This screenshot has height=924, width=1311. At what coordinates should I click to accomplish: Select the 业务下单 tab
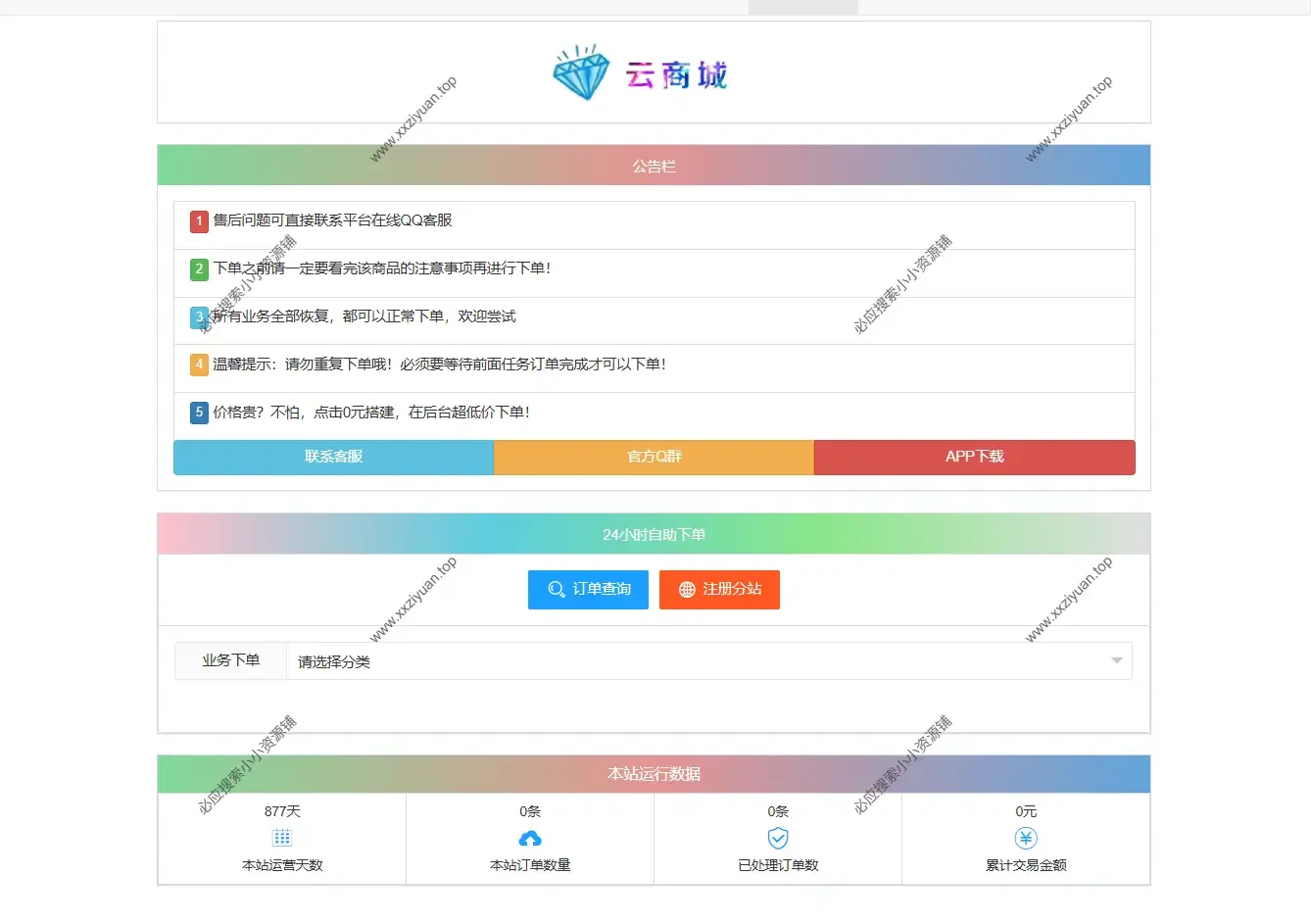click(x=229, y=660)
